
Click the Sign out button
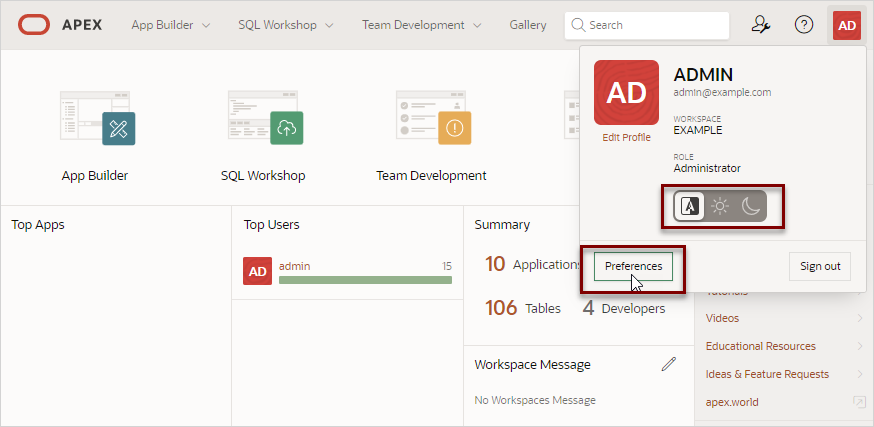tap(820, 266)
